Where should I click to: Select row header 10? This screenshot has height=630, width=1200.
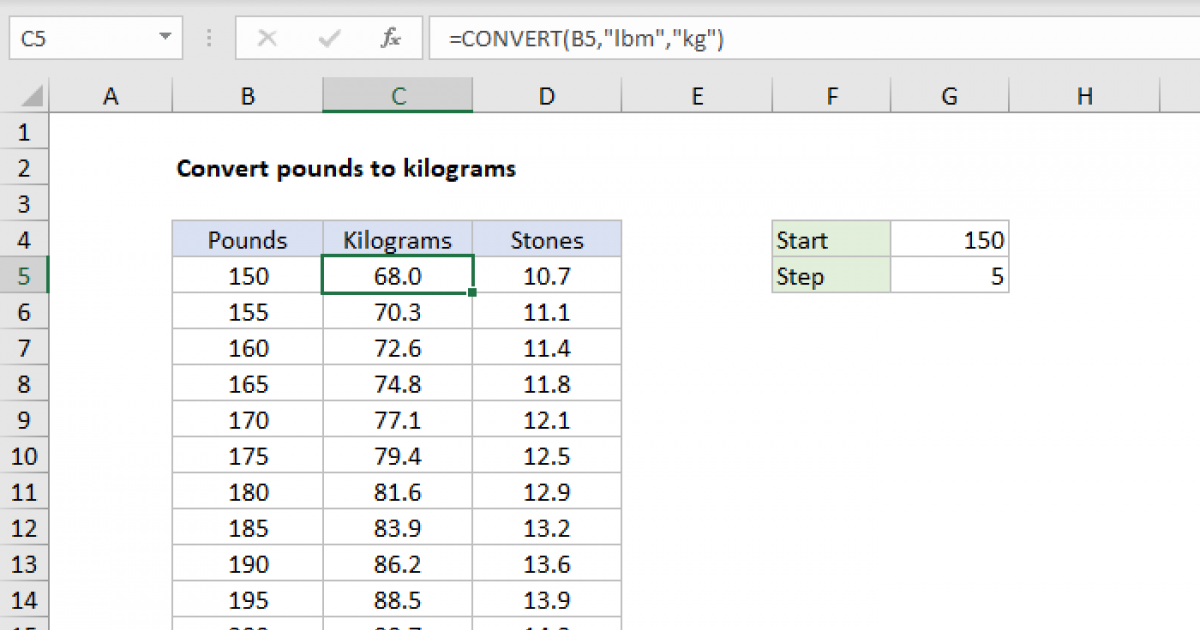tap(25, 455)
